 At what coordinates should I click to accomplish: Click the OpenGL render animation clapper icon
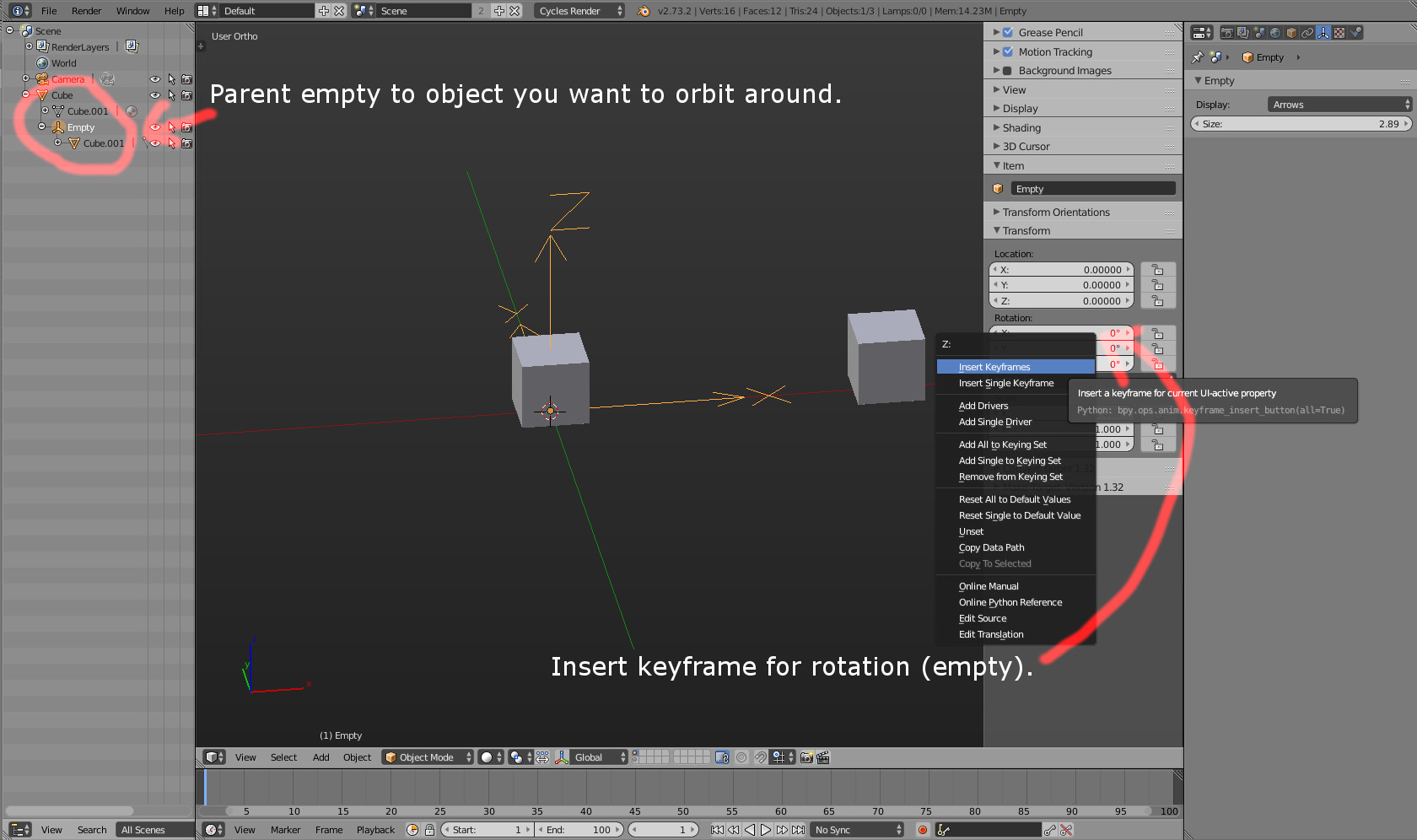823,757
